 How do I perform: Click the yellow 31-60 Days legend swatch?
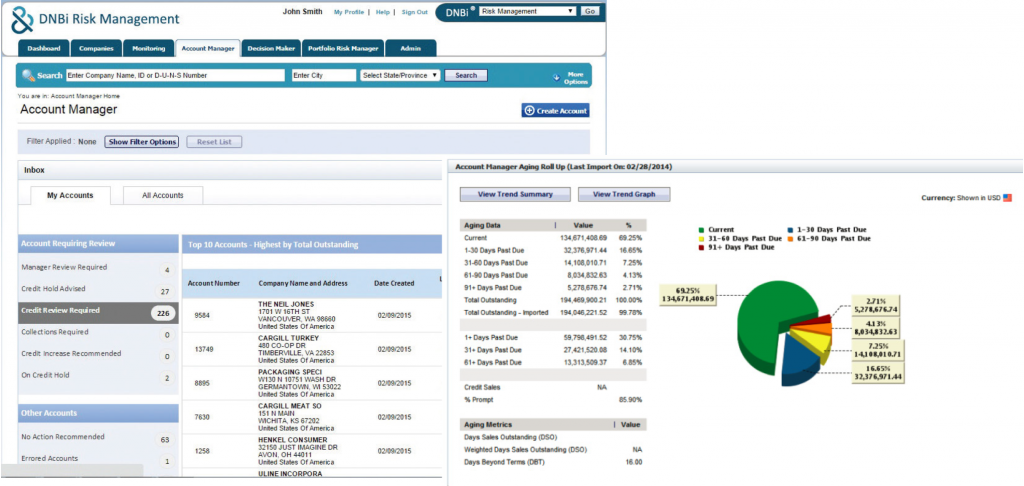[x=701, y=239]
